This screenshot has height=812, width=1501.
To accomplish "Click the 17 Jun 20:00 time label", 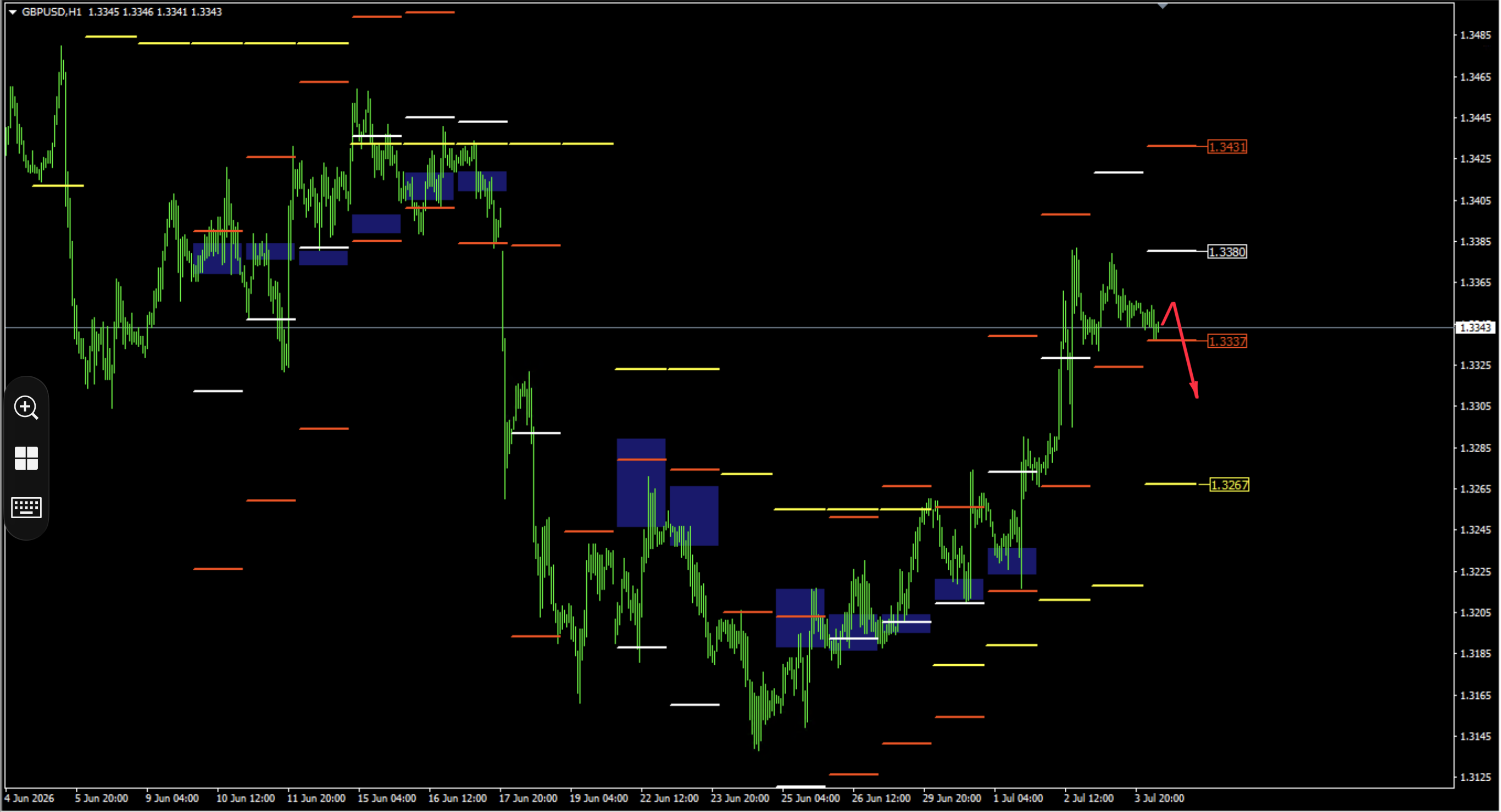I will [x=528, y=798].
